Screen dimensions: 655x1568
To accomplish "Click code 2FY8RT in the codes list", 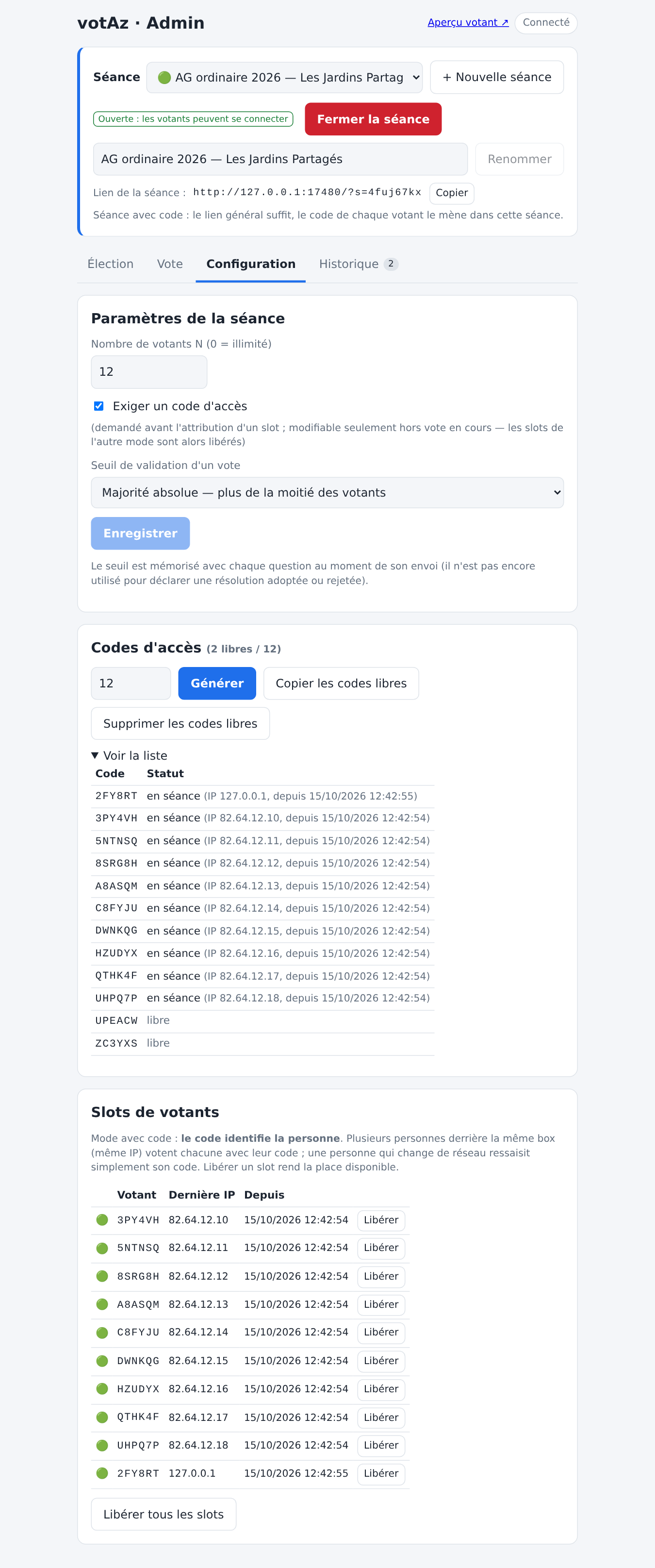I will coord(116,796).
